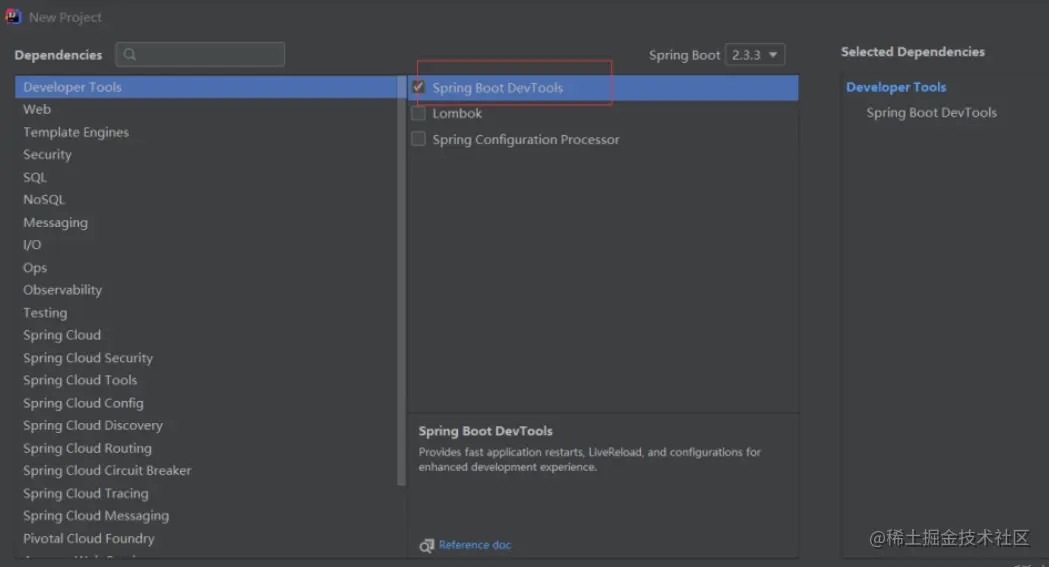Screen dimensions: 1049x567
Task: Enable the Lombok checkbox
Action: [x=418, y=113]
